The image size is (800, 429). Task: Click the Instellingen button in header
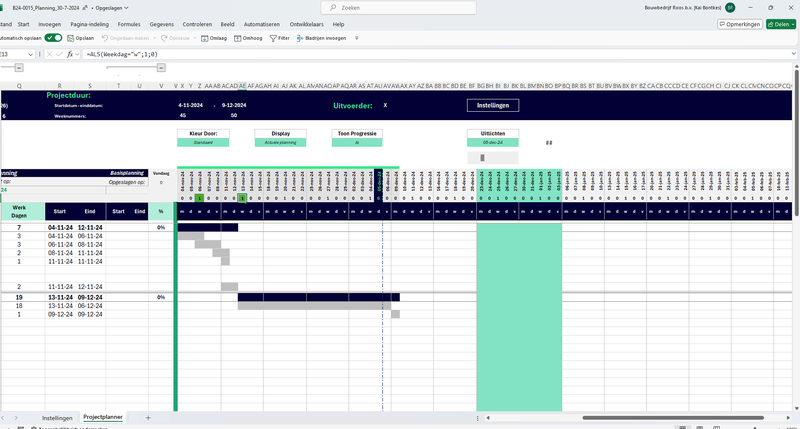pyautogui.click(x=493, y=105)
